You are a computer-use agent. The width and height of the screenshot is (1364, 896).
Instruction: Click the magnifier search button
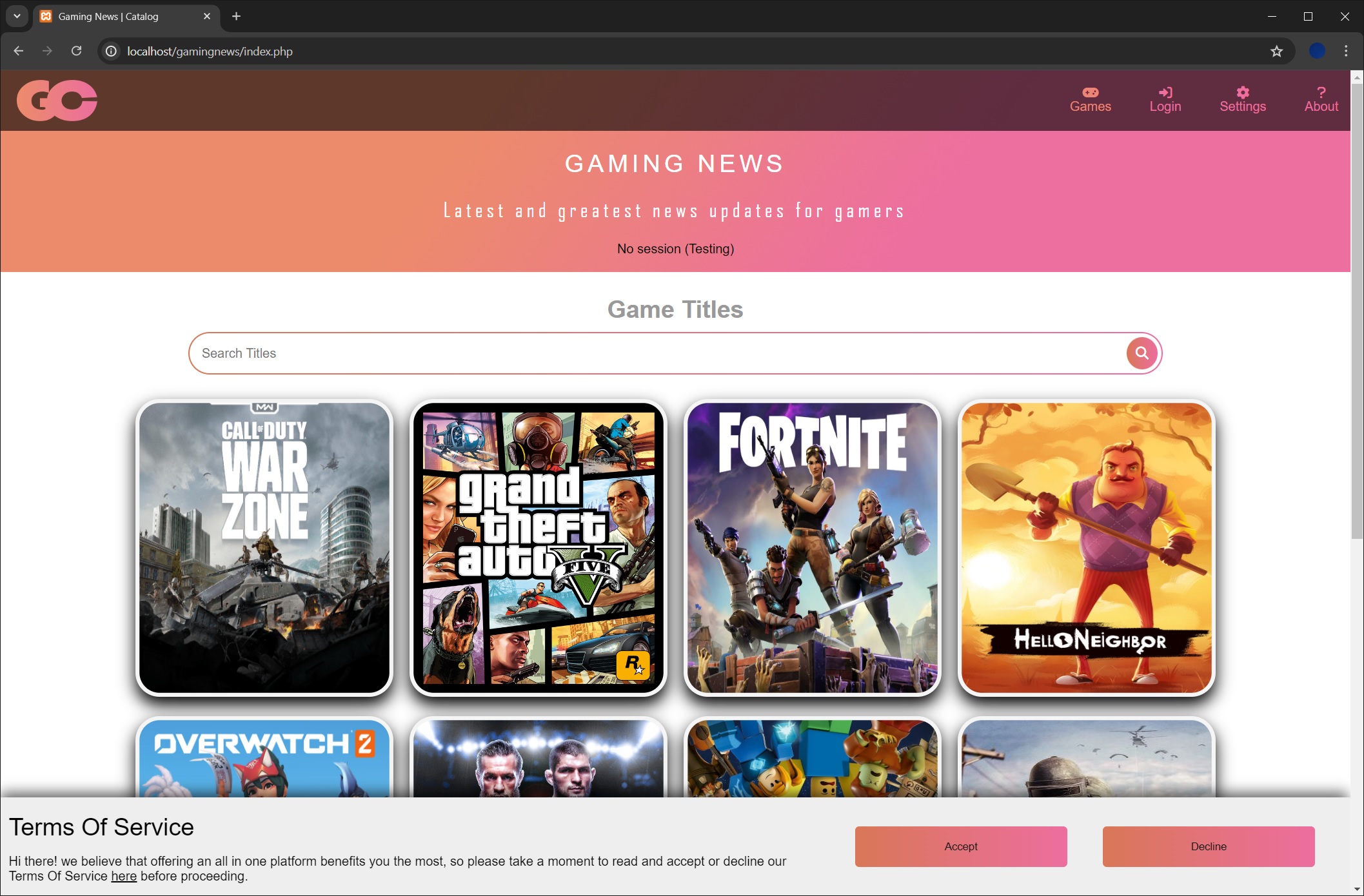click(x=1142, y=353)
